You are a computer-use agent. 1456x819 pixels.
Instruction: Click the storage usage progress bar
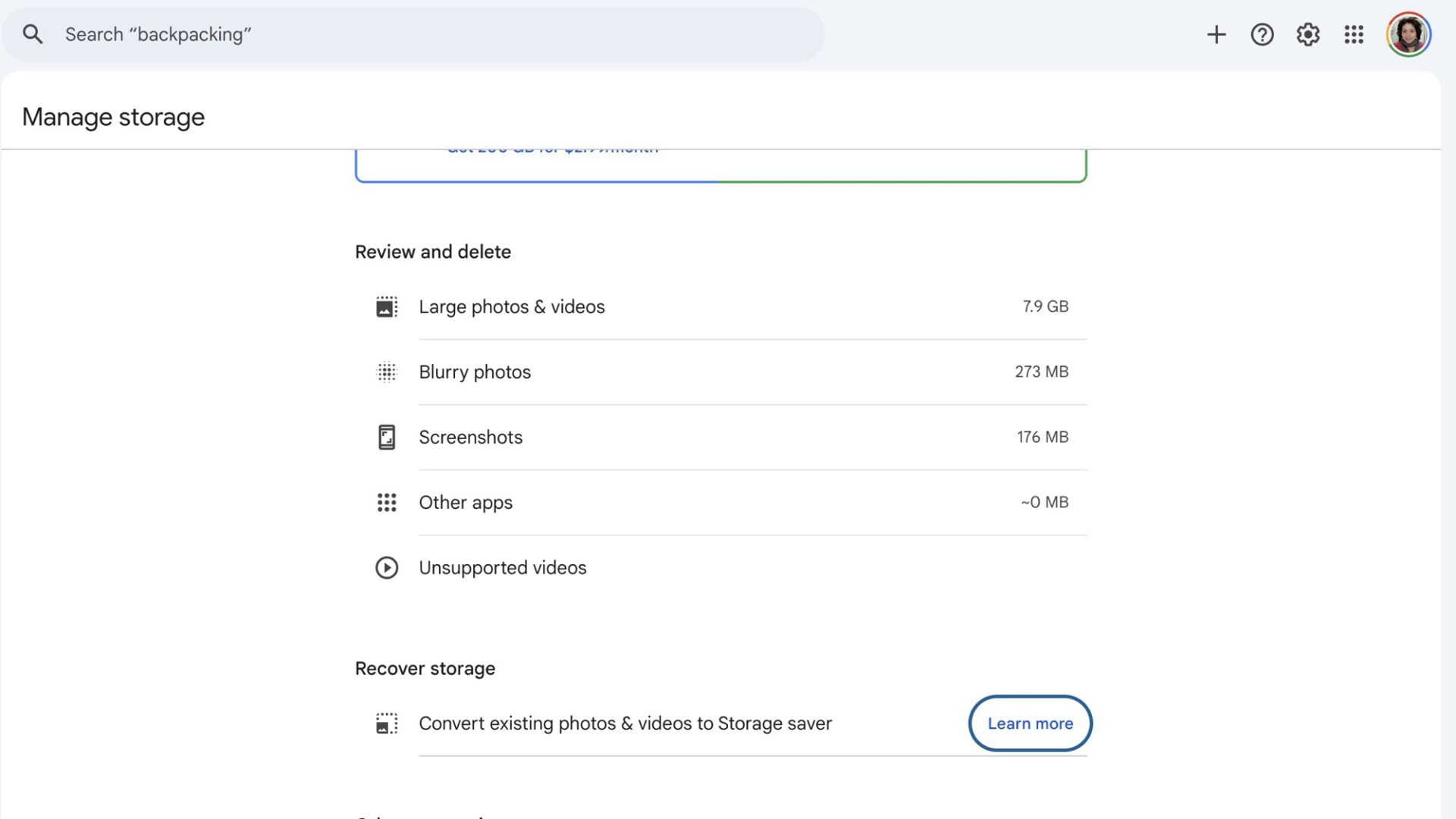pos(720,182)
